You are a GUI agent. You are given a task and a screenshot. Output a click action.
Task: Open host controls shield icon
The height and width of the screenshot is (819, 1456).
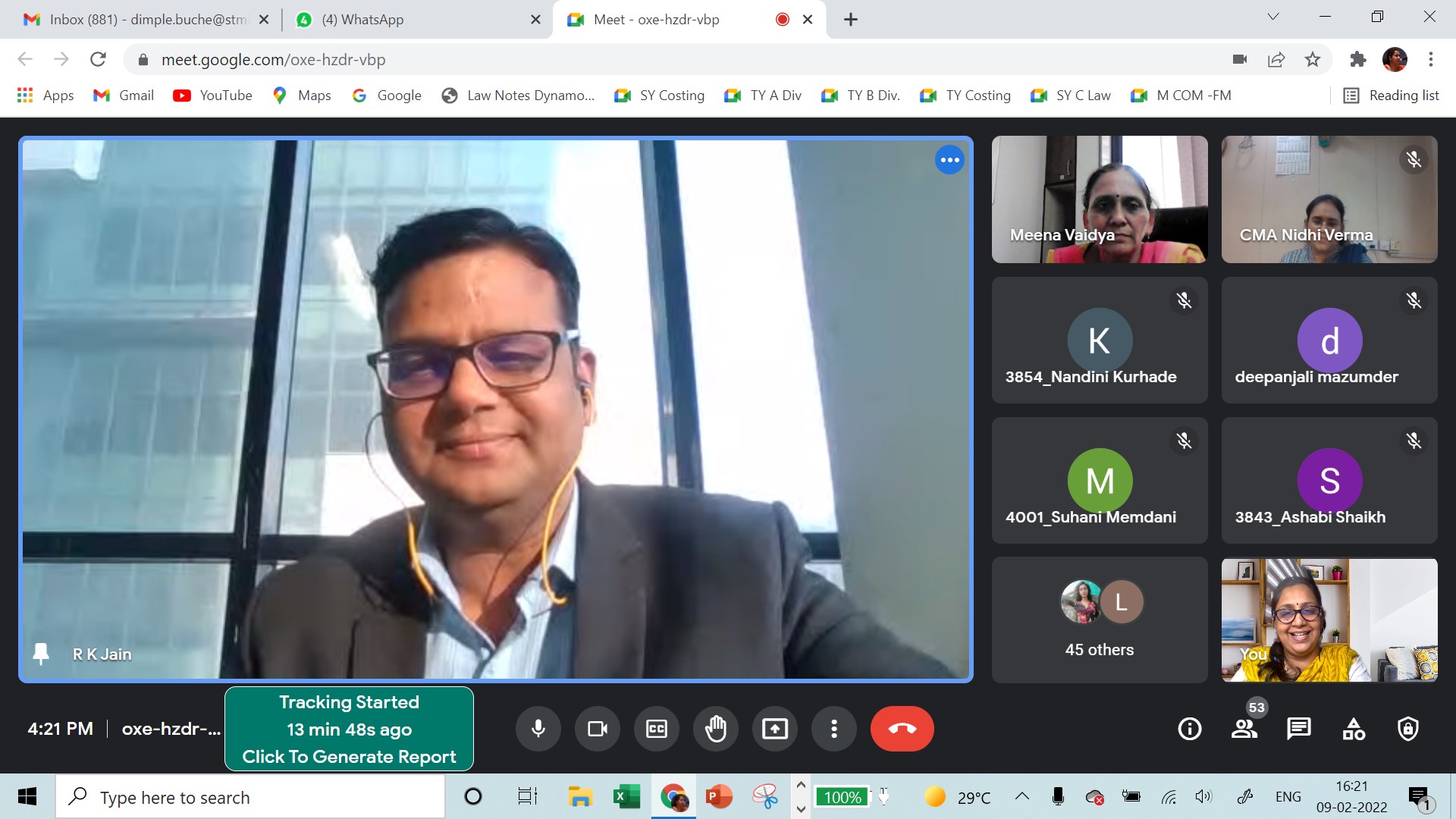tap(1408, 729)
